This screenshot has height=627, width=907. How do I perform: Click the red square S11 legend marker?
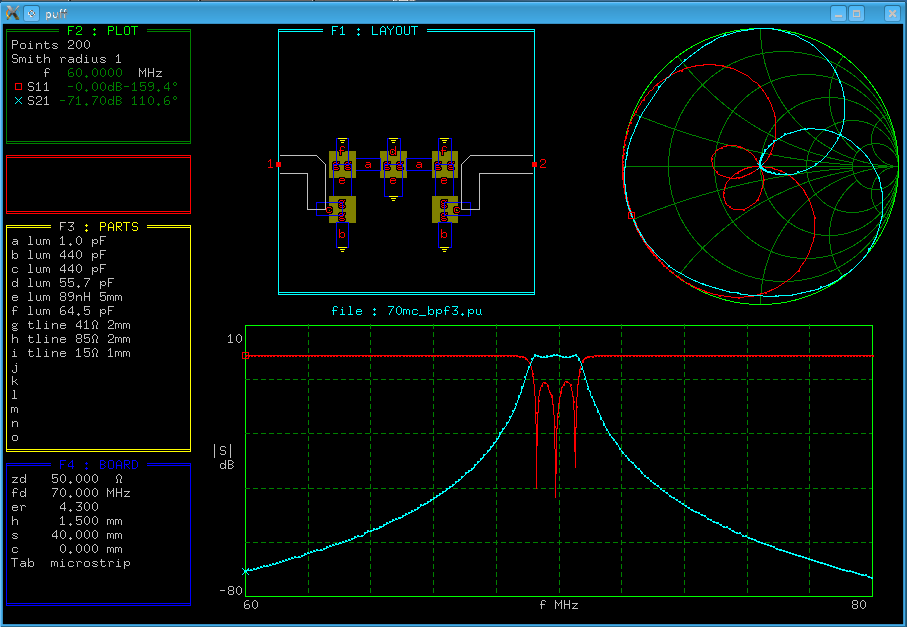[x=18, y=87]
